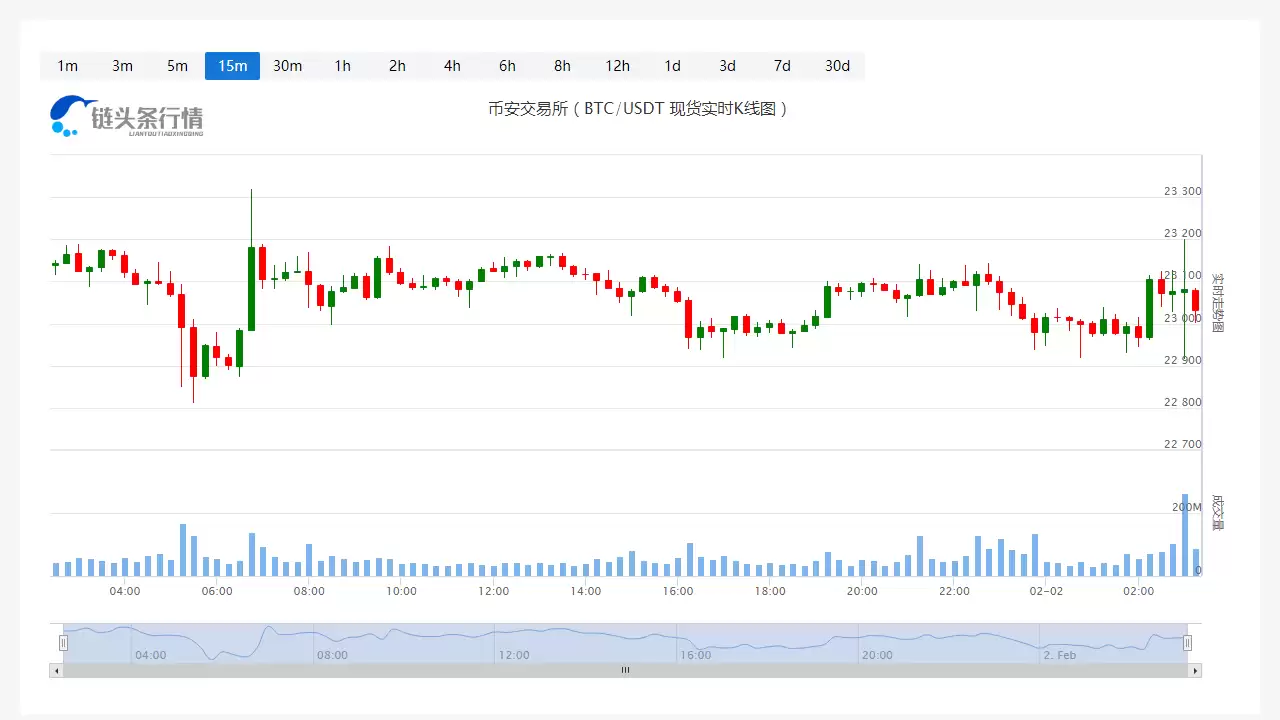Switch to the 7d timeframe
The width and height of the screenshot is (1280, 720).
(782, 66)
